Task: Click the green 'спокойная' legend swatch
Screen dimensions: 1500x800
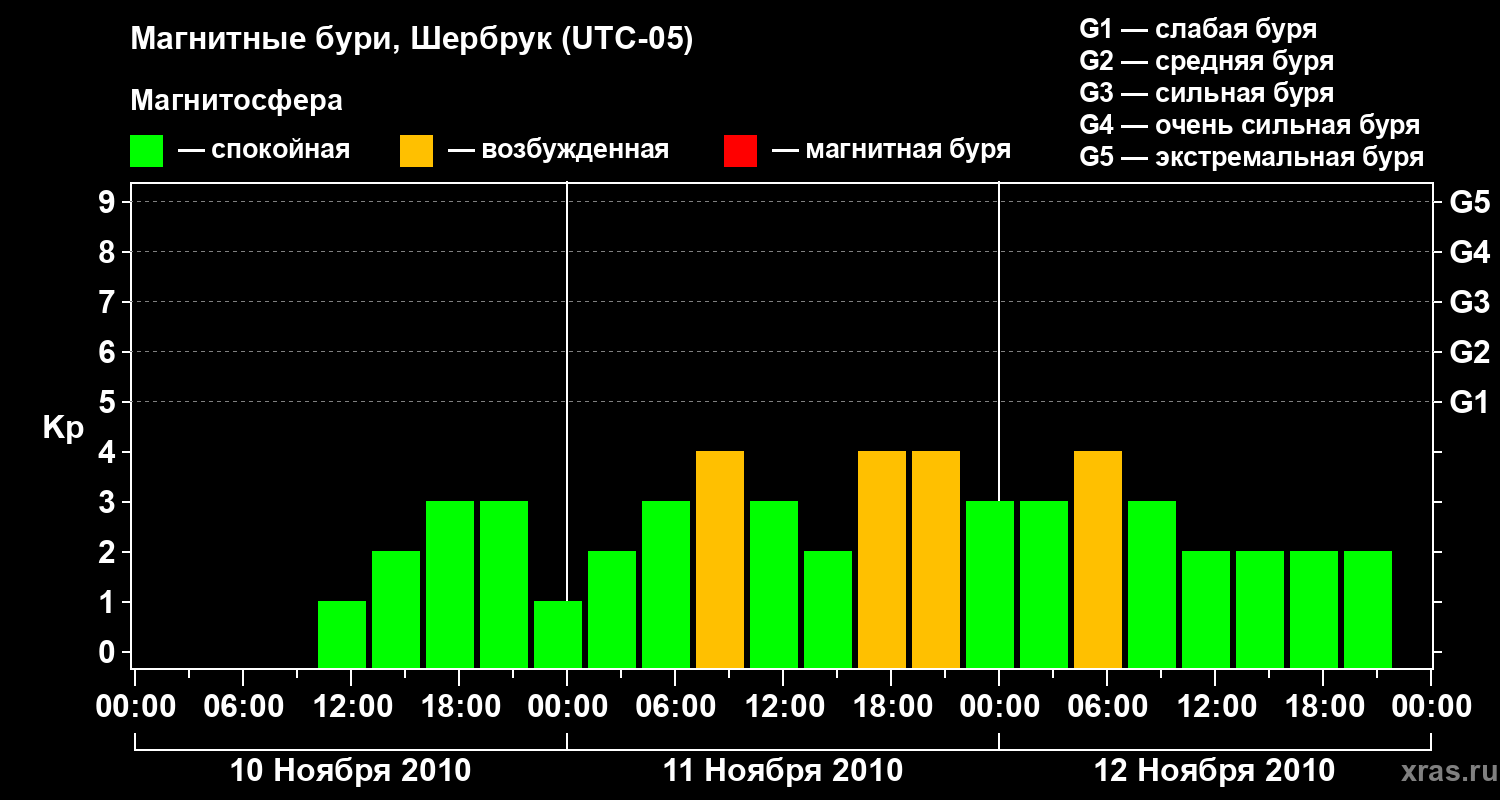Action: [x=147, y=150]
